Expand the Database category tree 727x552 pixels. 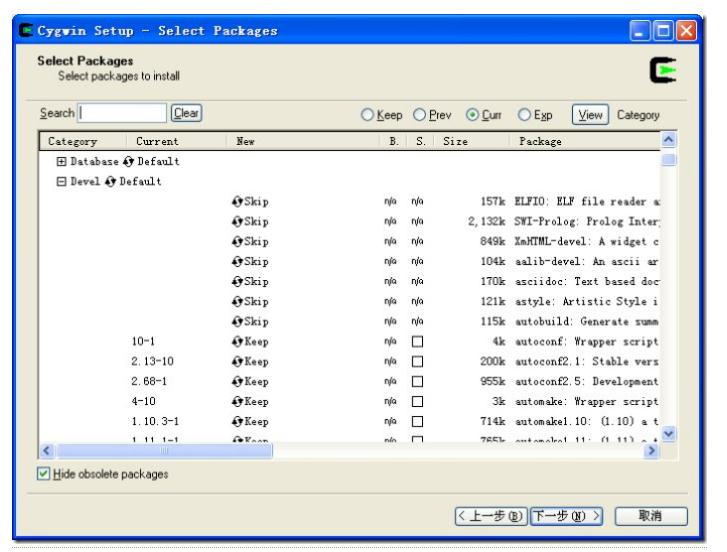61,161
